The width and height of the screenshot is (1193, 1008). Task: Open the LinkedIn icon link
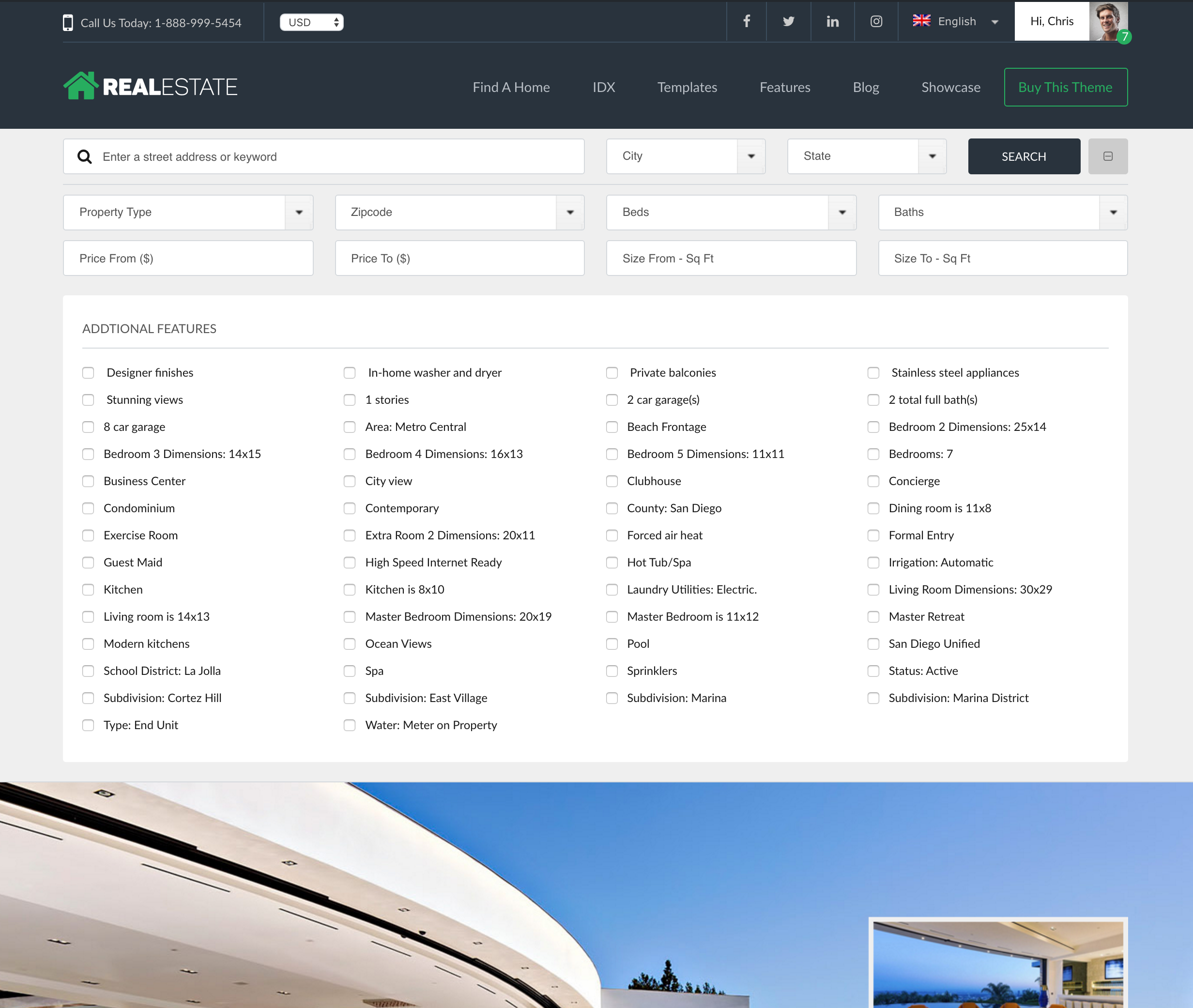pos(832,22)
